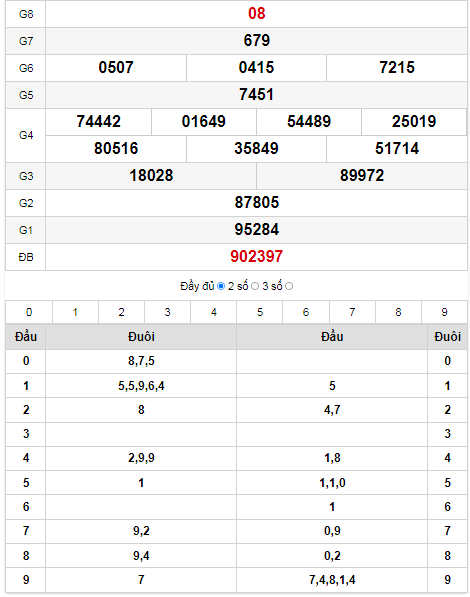Image resolution: width=470 pixels, height=597 pixels.
Task: Select digit 0 in the number filter row
Action: click(x=29, y=312)
